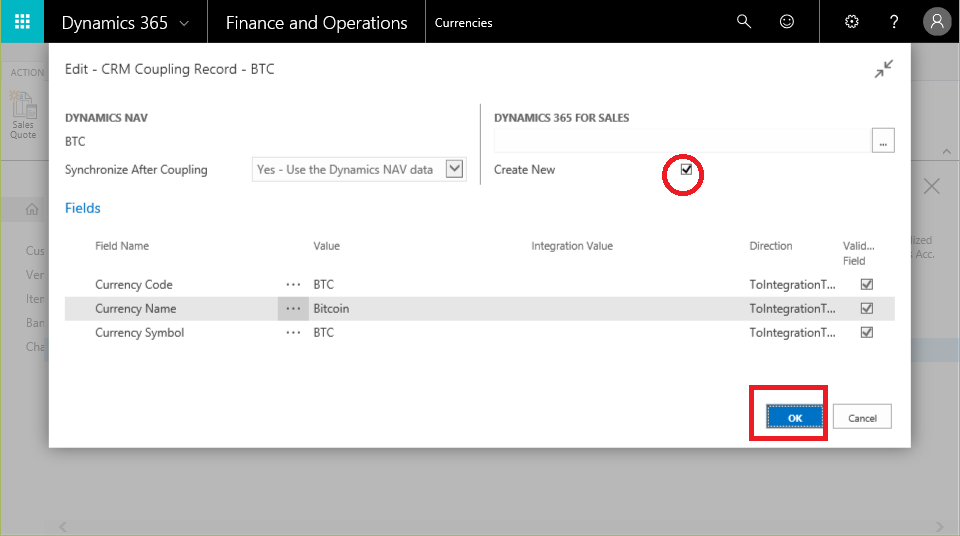
Task: Toggle Validate Field checkbox for Currency Code
Action: [867, 284]
